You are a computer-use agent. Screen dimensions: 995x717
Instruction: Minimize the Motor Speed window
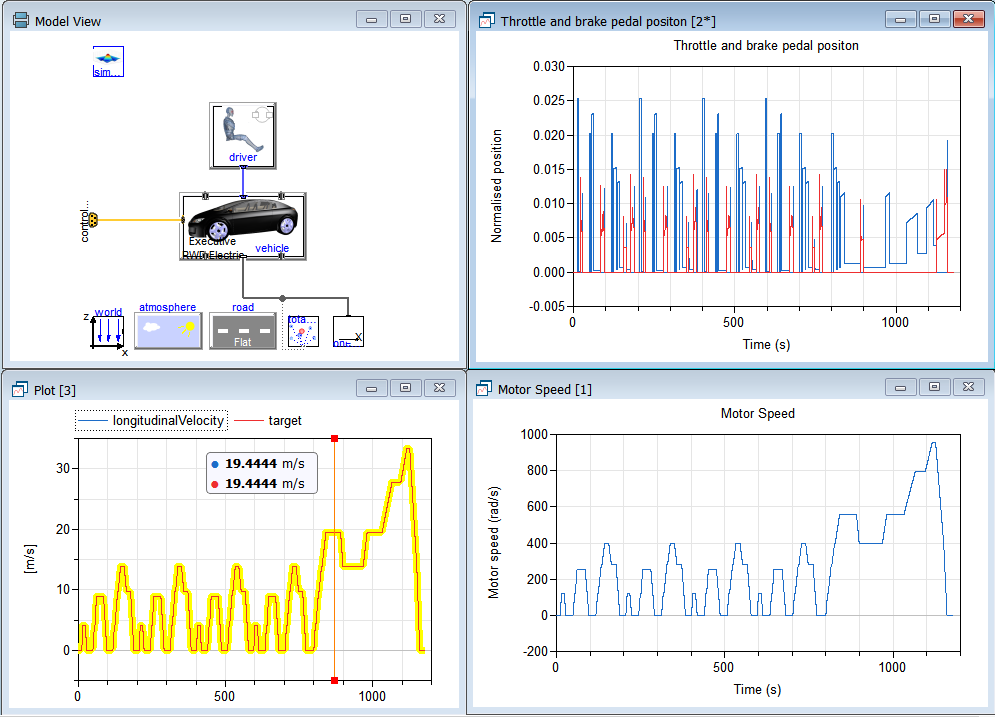pyautogui.click(x=900, y=387)
